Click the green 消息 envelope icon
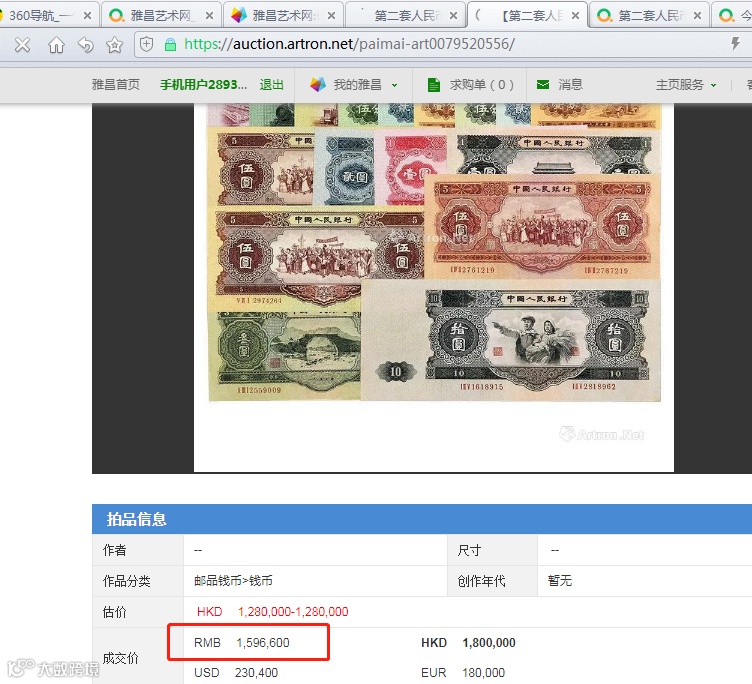The image size is (752, 684). pos(542,84)
